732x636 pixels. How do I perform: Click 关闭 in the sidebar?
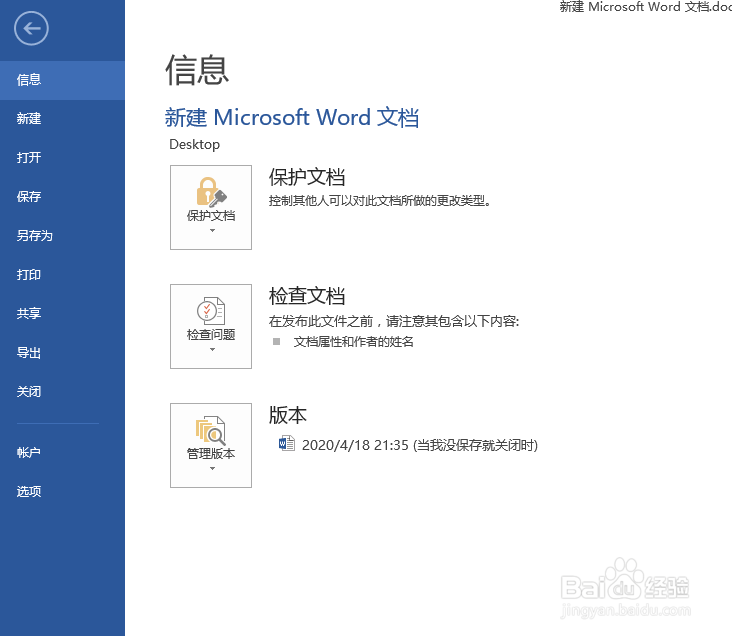pos(63,391)
